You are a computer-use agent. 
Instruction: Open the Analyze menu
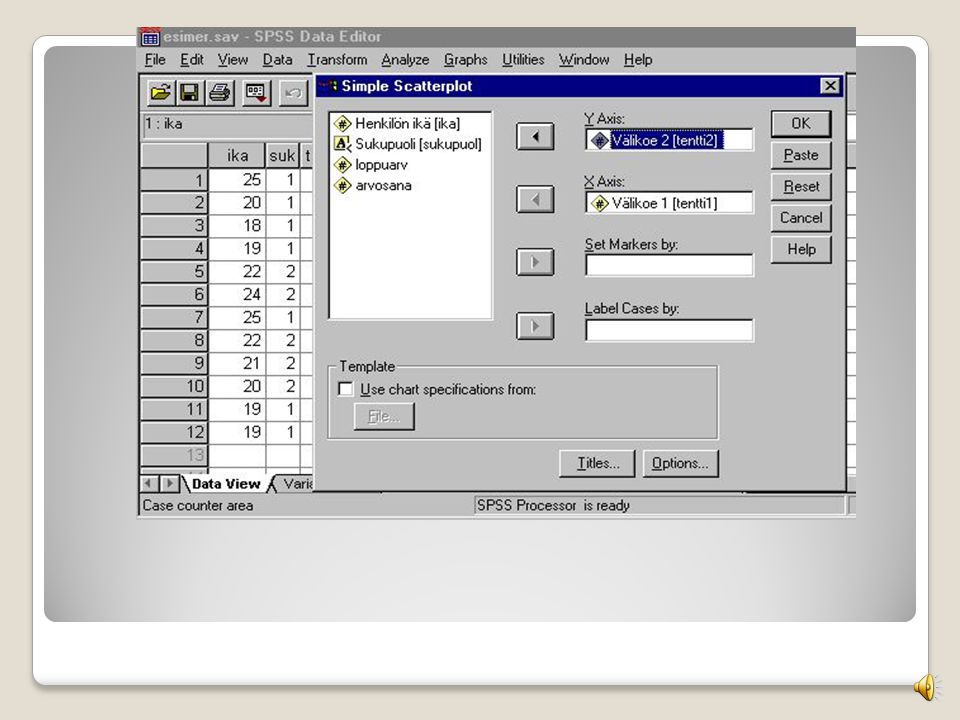(x=405, y=59)
